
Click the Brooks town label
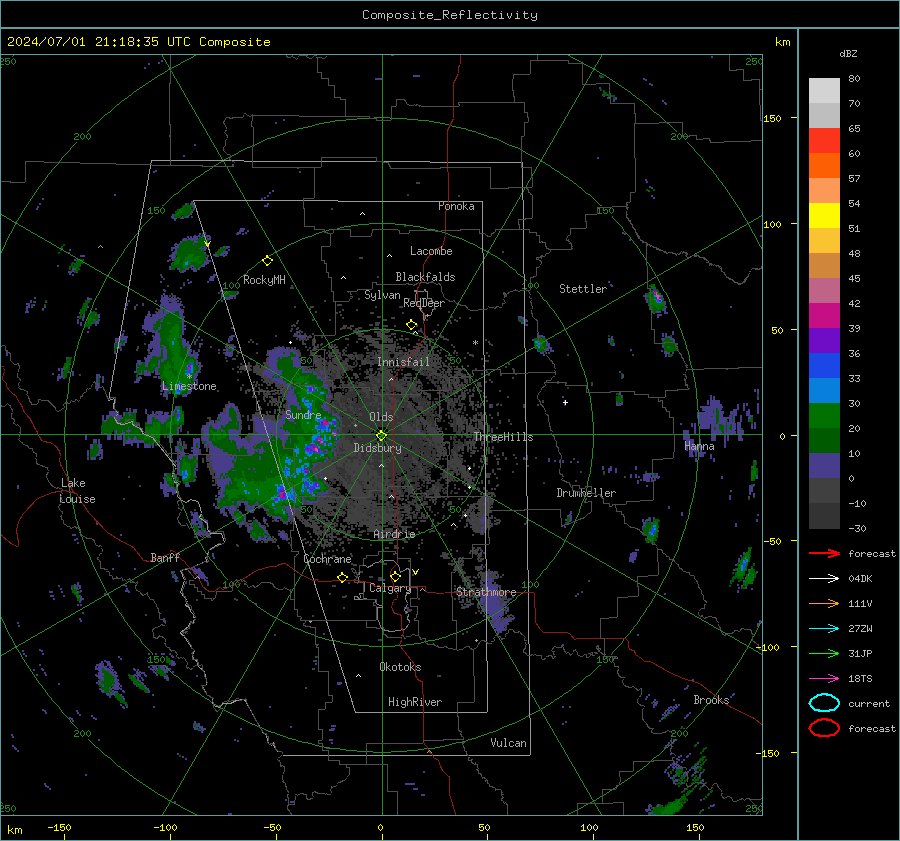[711, 700]
